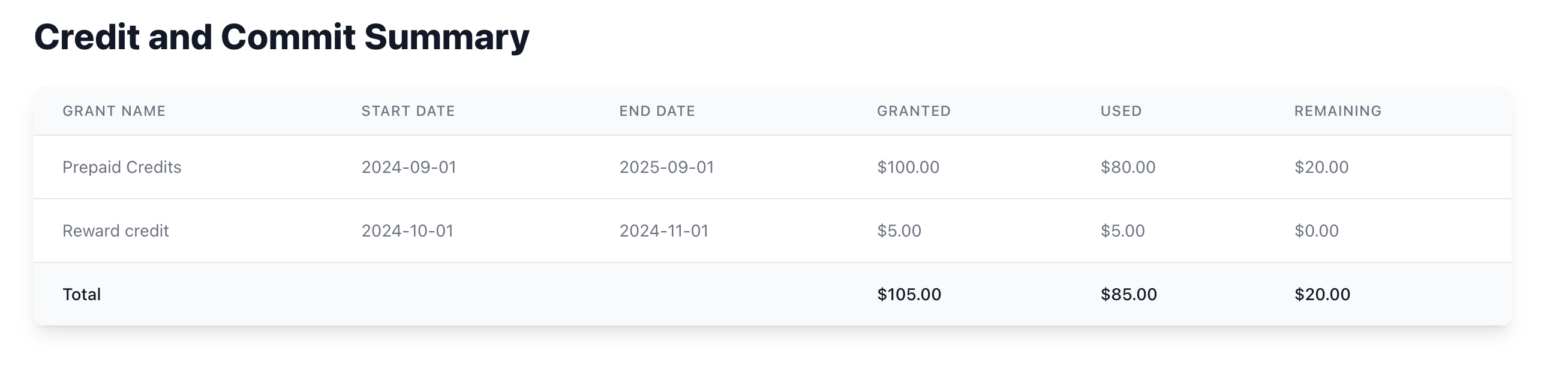Click the Credit and Commit Summary heading

point(281,37)
